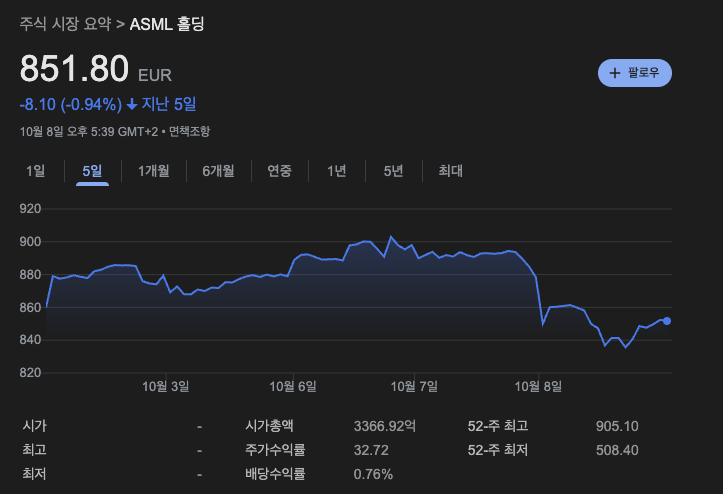Show the 1년 chart range
The image size is (723, 494).
336,171
